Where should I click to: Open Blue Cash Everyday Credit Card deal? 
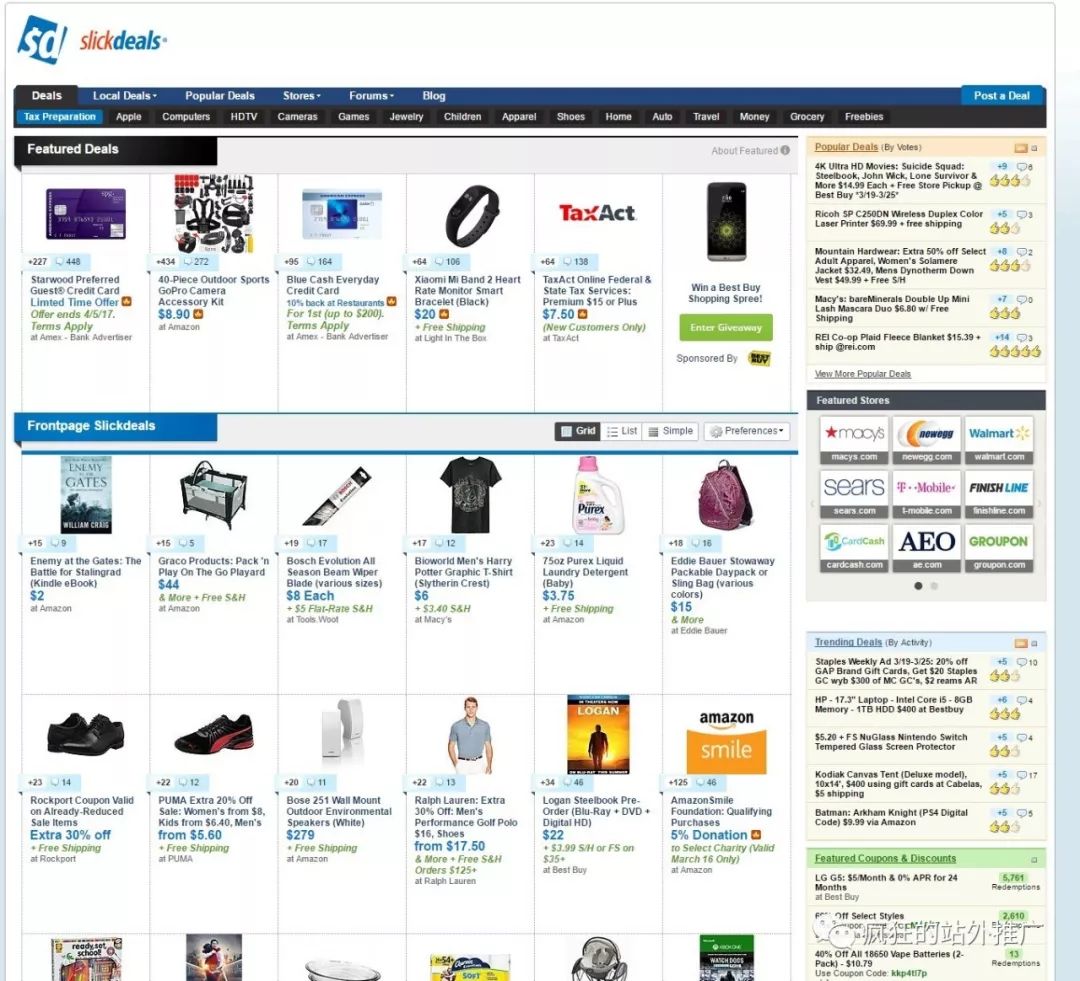[x=333, y=285]
